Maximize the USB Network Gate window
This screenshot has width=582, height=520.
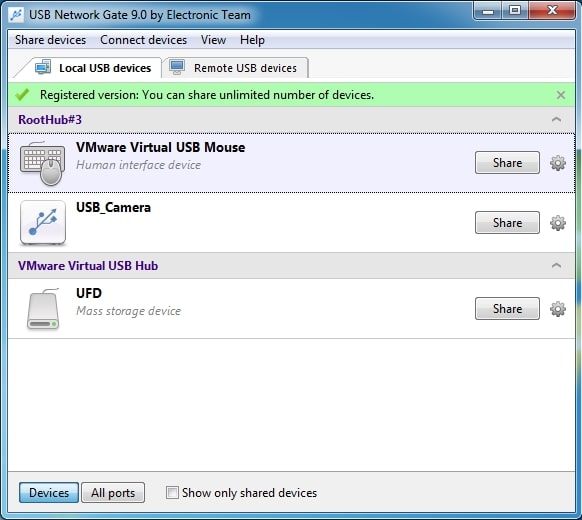pyautogui.click(x=514, y=10)
